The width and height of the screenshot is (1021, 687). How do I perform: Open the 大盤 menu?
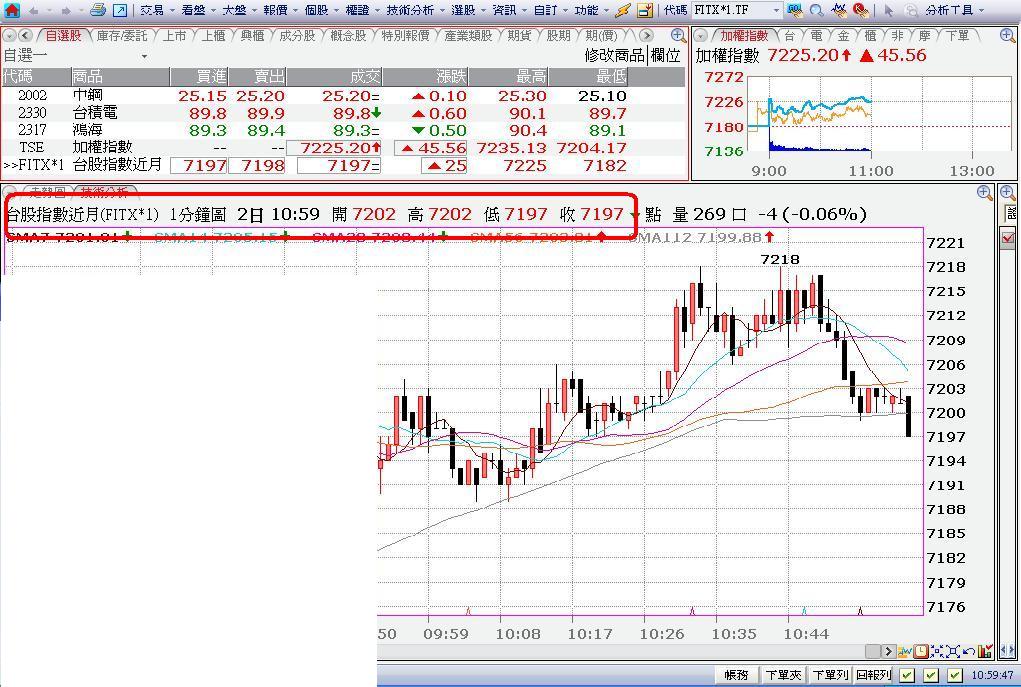tap(234, 10)
